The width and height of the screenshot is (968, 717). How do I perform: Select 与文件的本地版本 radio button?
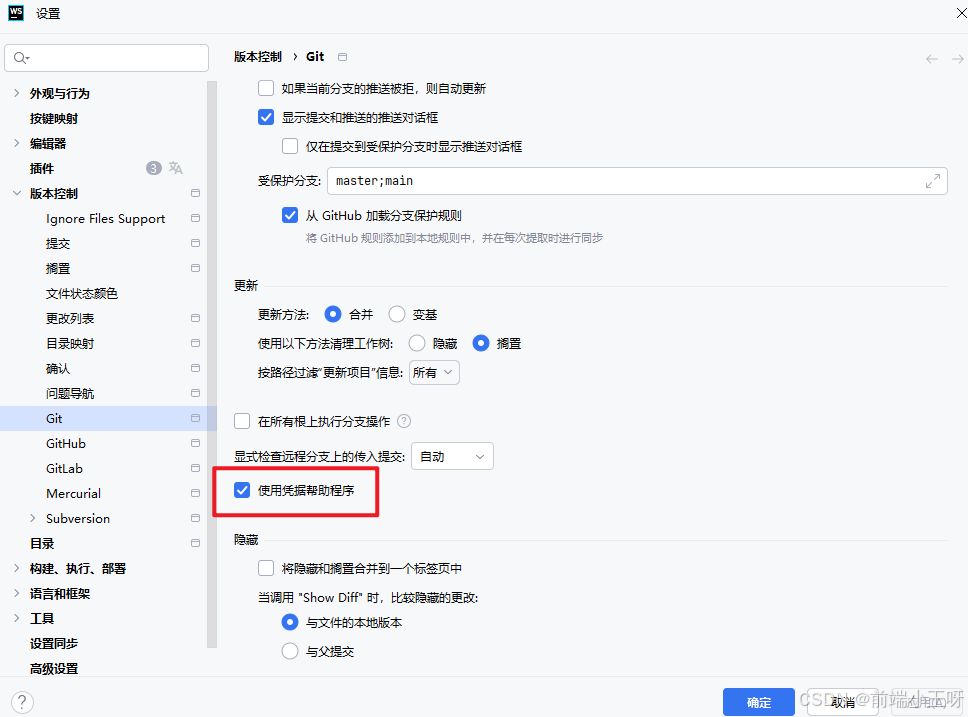(x=290, y=623)
